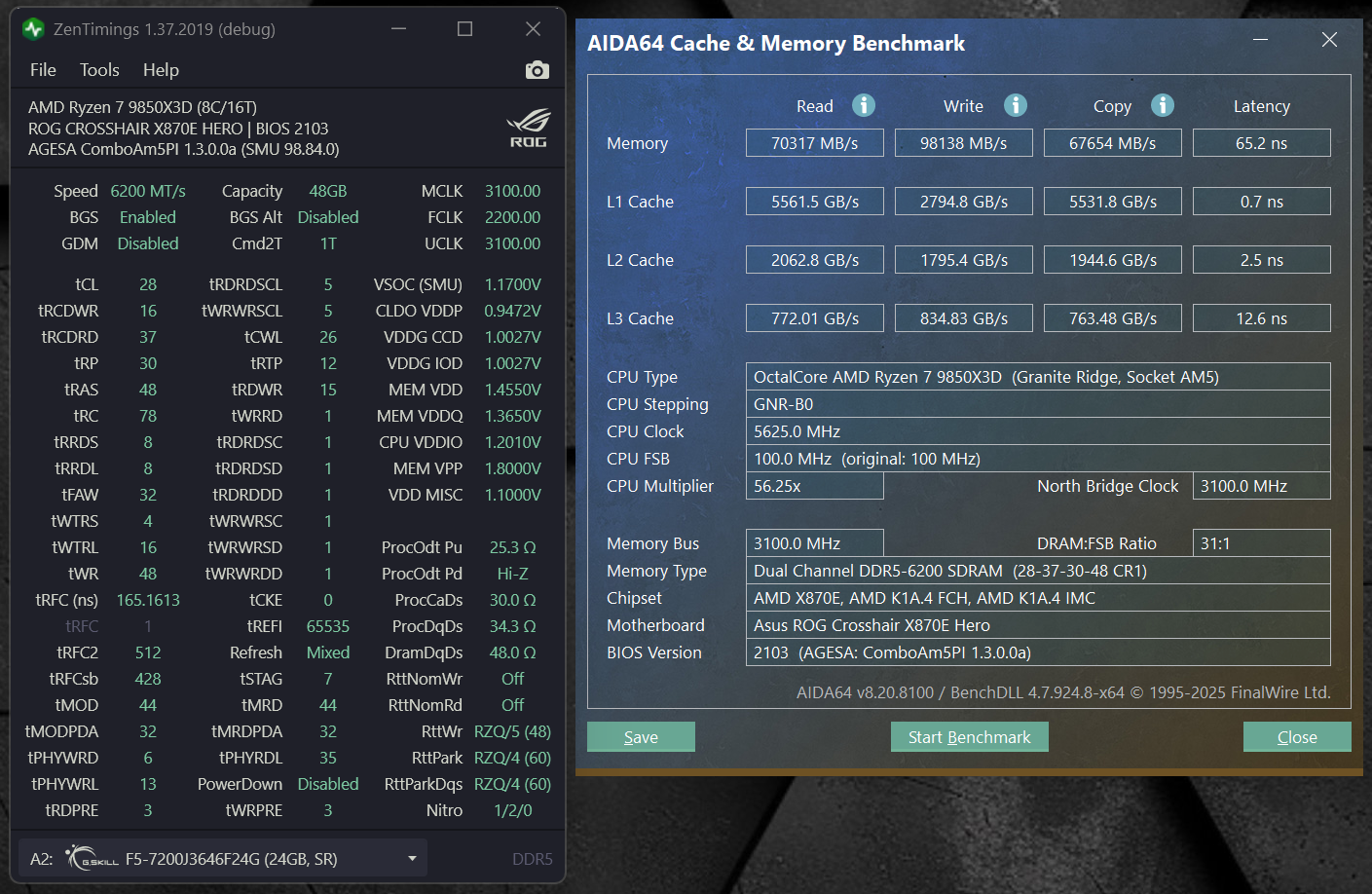Click the AIDA64 version footer text
The height and width of the screenshot is (894, 1372).
tap(1063, 692)
